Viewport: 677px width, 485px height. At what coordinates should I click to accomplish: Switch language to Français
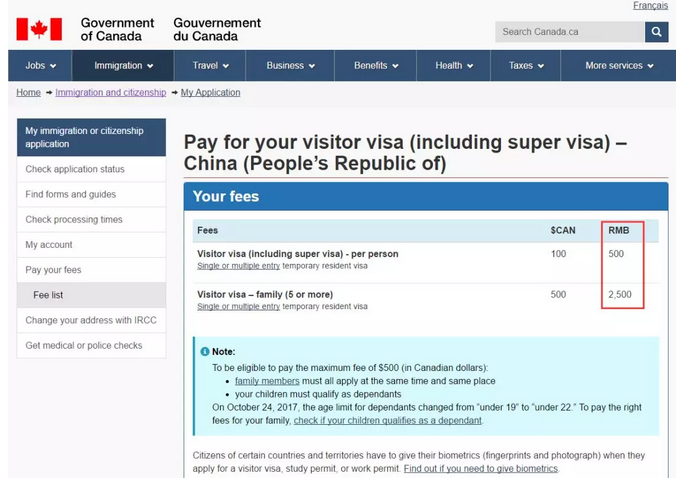click(650, 6)
